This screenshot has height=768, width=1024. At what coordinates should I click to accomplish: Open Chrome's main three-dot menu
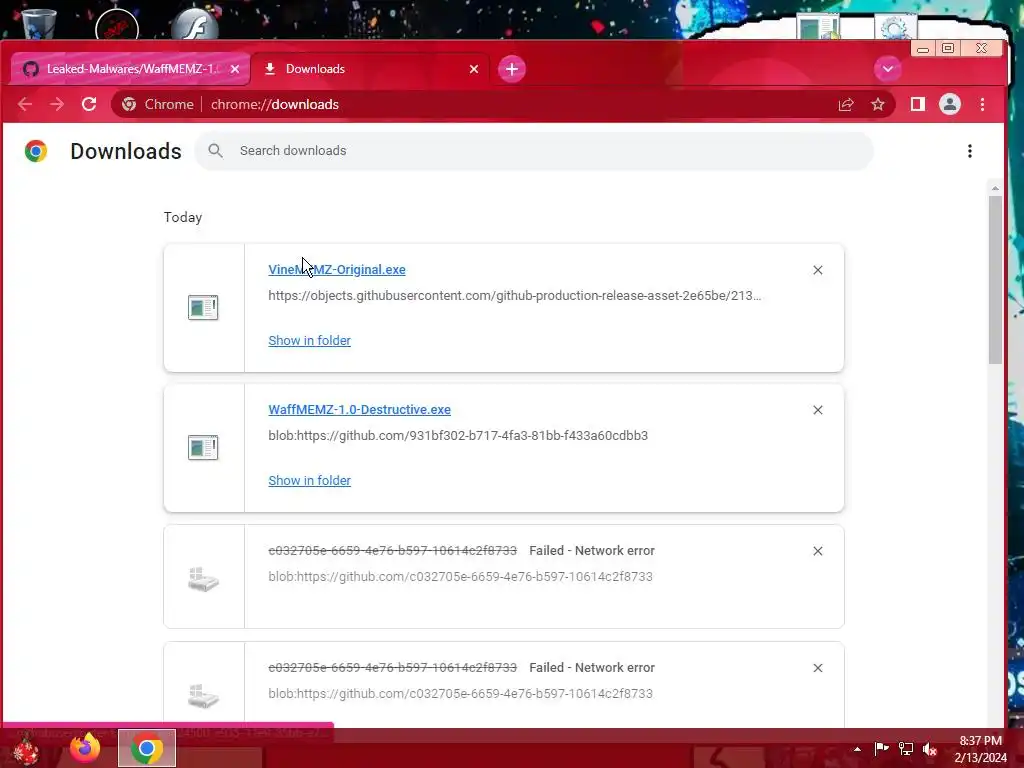click(x=982, y=104)
